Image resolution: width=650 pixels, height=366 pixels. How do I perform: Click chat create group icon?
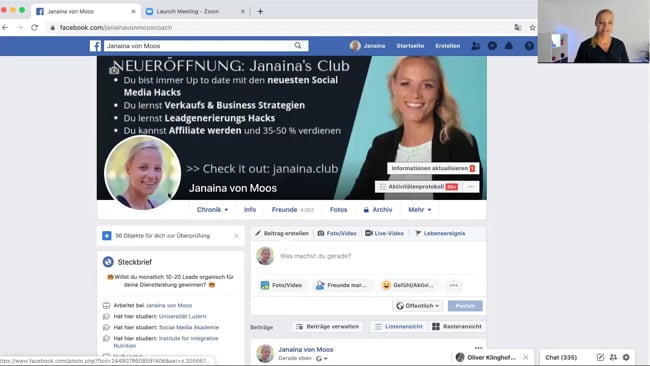point(613,357)
